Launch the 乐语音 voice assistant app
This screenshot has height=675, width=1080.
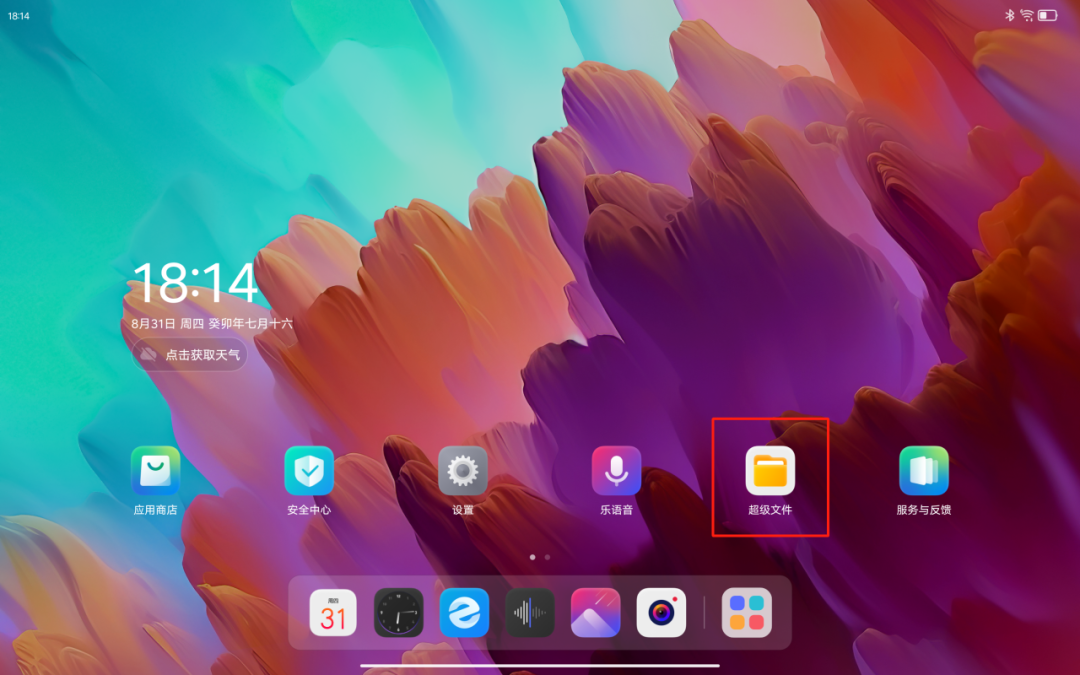616,471
